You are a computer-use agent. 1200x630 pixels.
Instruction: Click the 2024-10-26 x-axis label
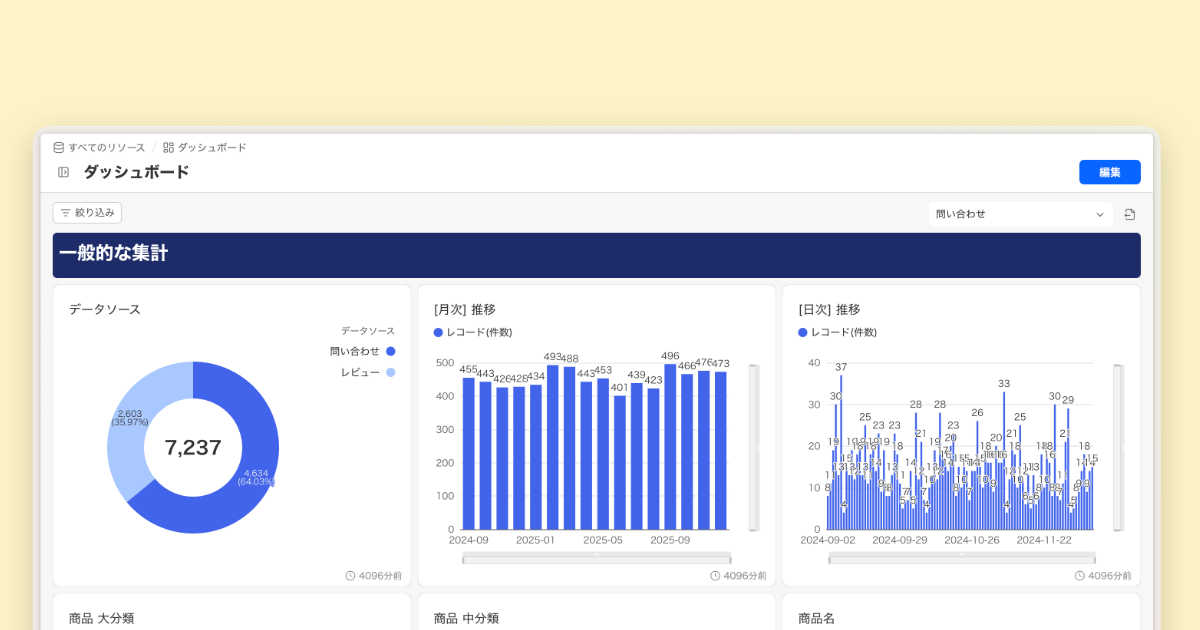click(972, 540)
